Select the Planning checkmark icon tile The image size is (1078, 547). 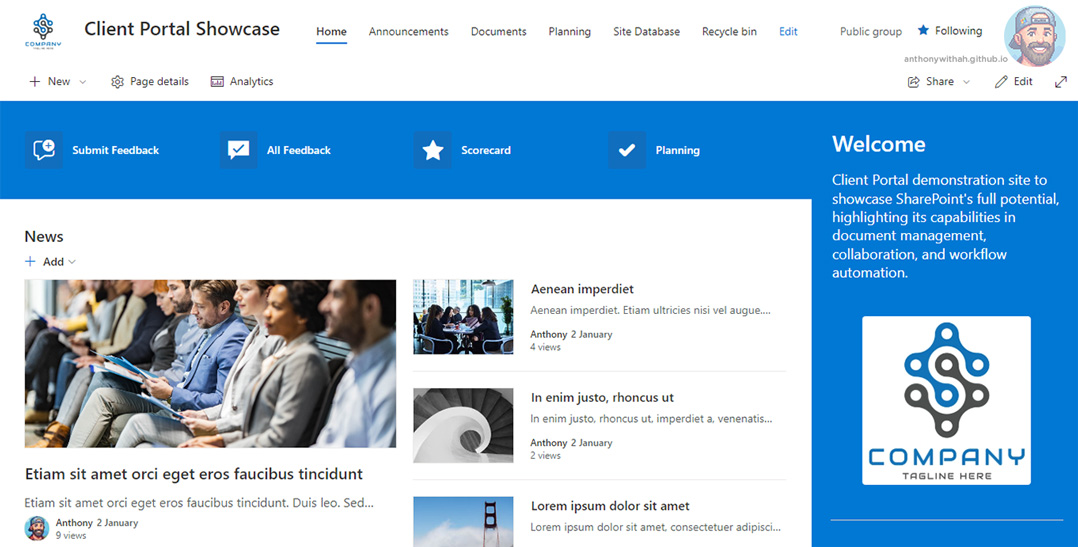click(627, 150)
